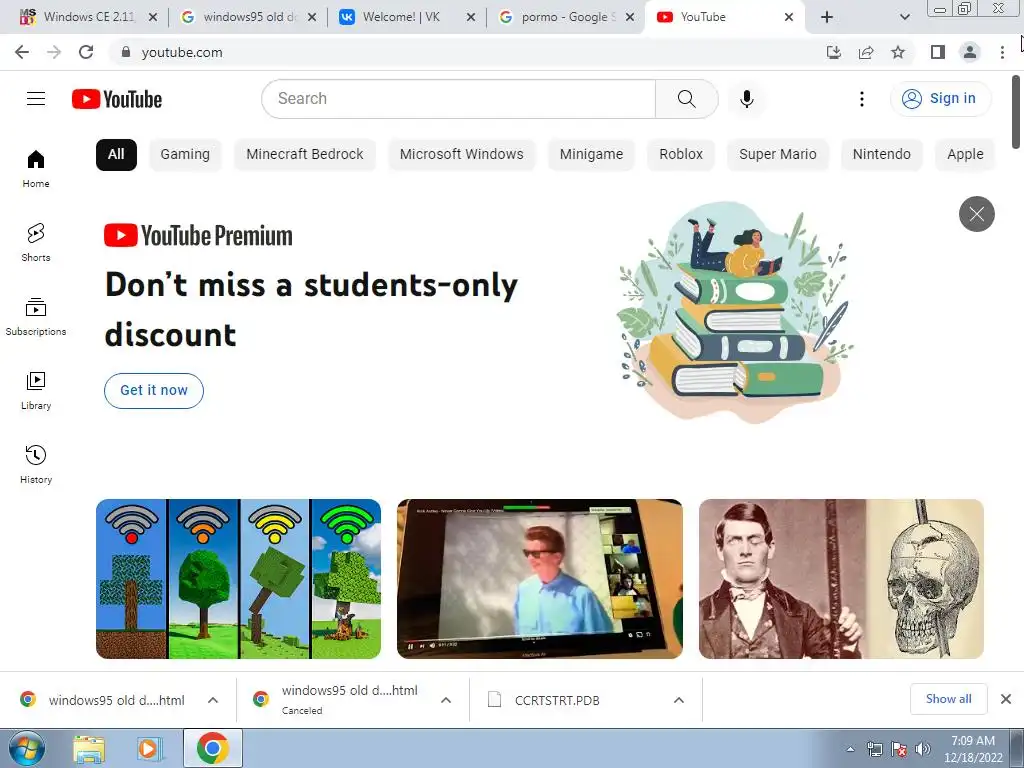1024x768 pixels.
Task: Expand options for CCRTSTRT.PDB download
Action: coord(679,700)
